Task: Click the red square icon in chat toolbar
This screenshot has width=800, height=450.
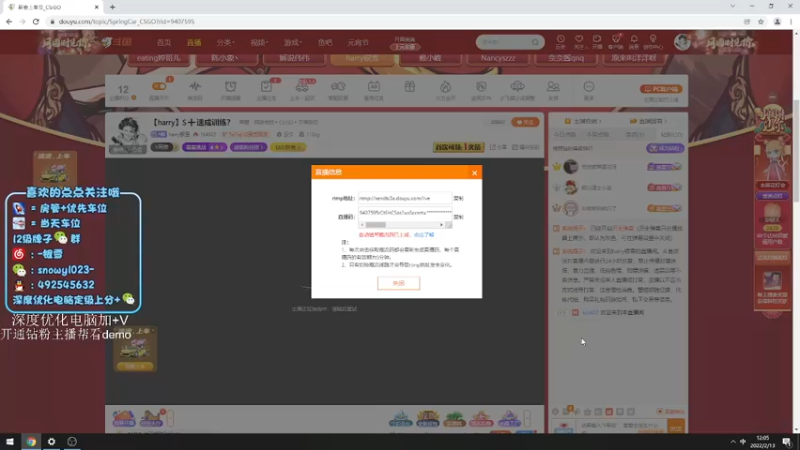Action: tap(609, 411)
